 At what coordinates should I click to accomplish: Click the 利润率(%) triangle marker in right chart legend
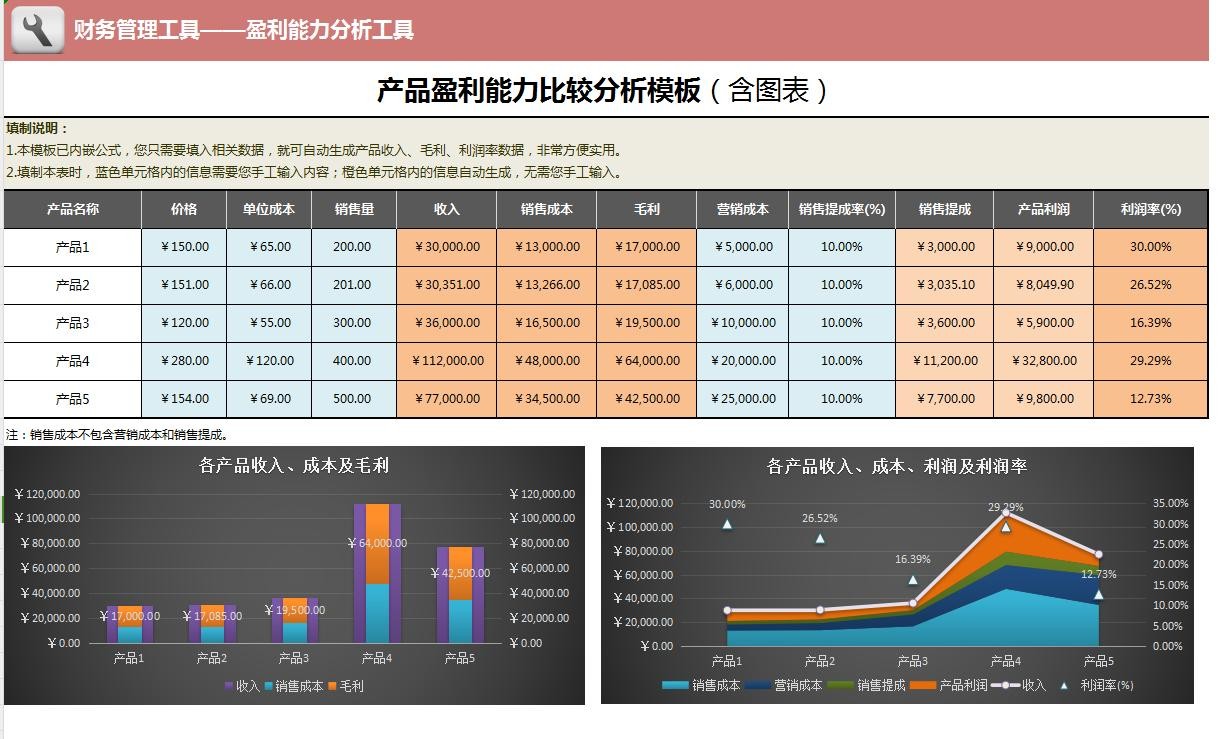(x=1064, y=685)
